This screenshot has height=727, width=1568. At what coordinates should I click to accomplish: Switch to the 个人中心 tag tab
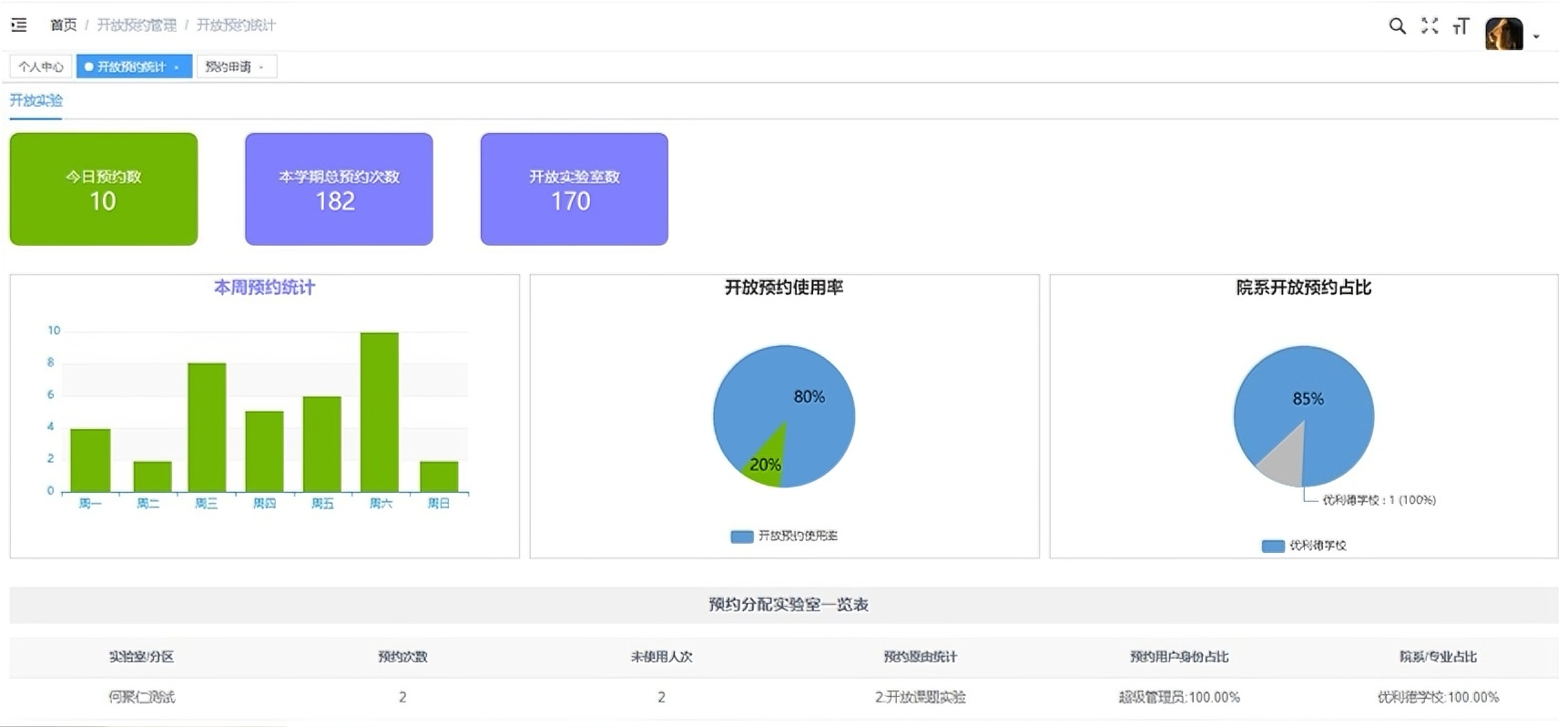(41, 67)
